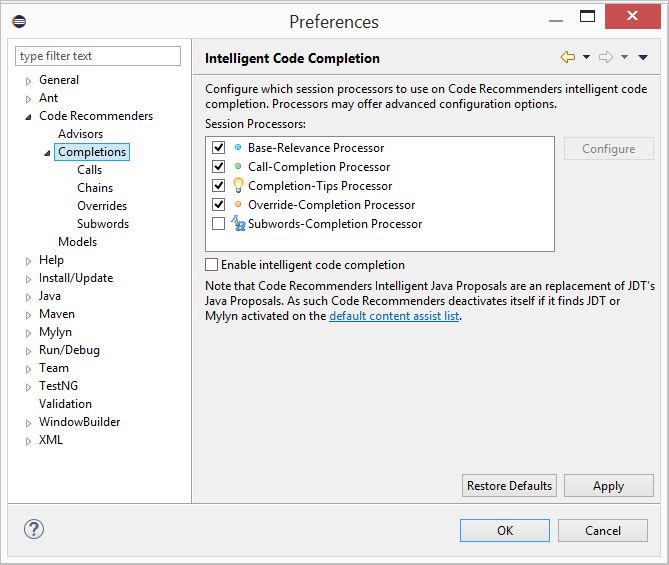This screenshot has width=669, height=565.
Task: Expand the Java tree node
Action: [28, 297]
